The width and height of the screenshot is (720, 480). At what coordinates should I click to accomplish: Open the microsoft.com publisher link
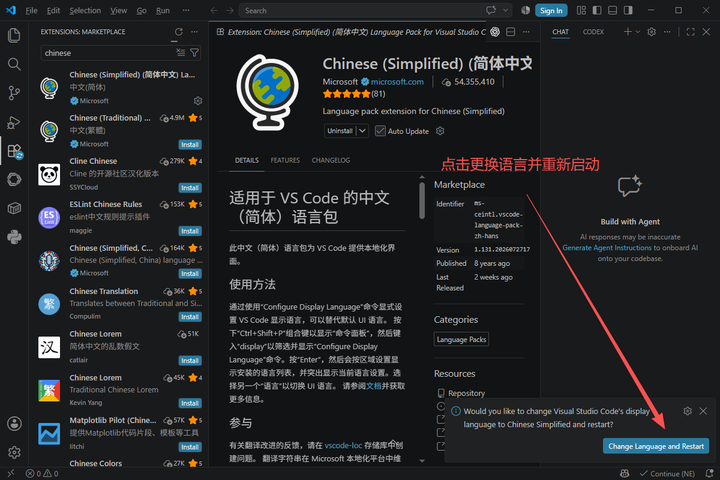click(397, 82)
